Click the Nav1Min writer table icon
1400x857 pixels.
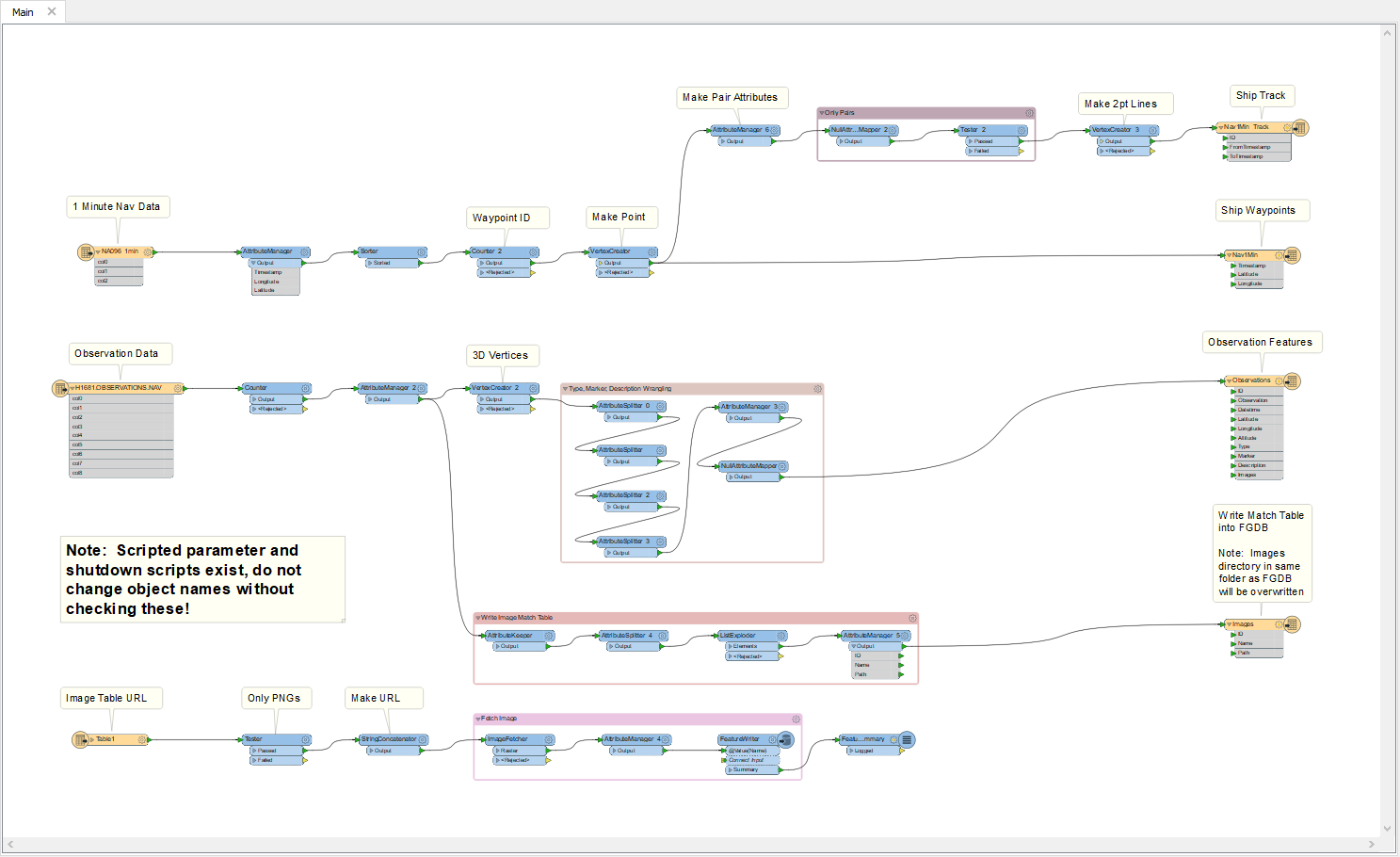[x=1292, y=255]
